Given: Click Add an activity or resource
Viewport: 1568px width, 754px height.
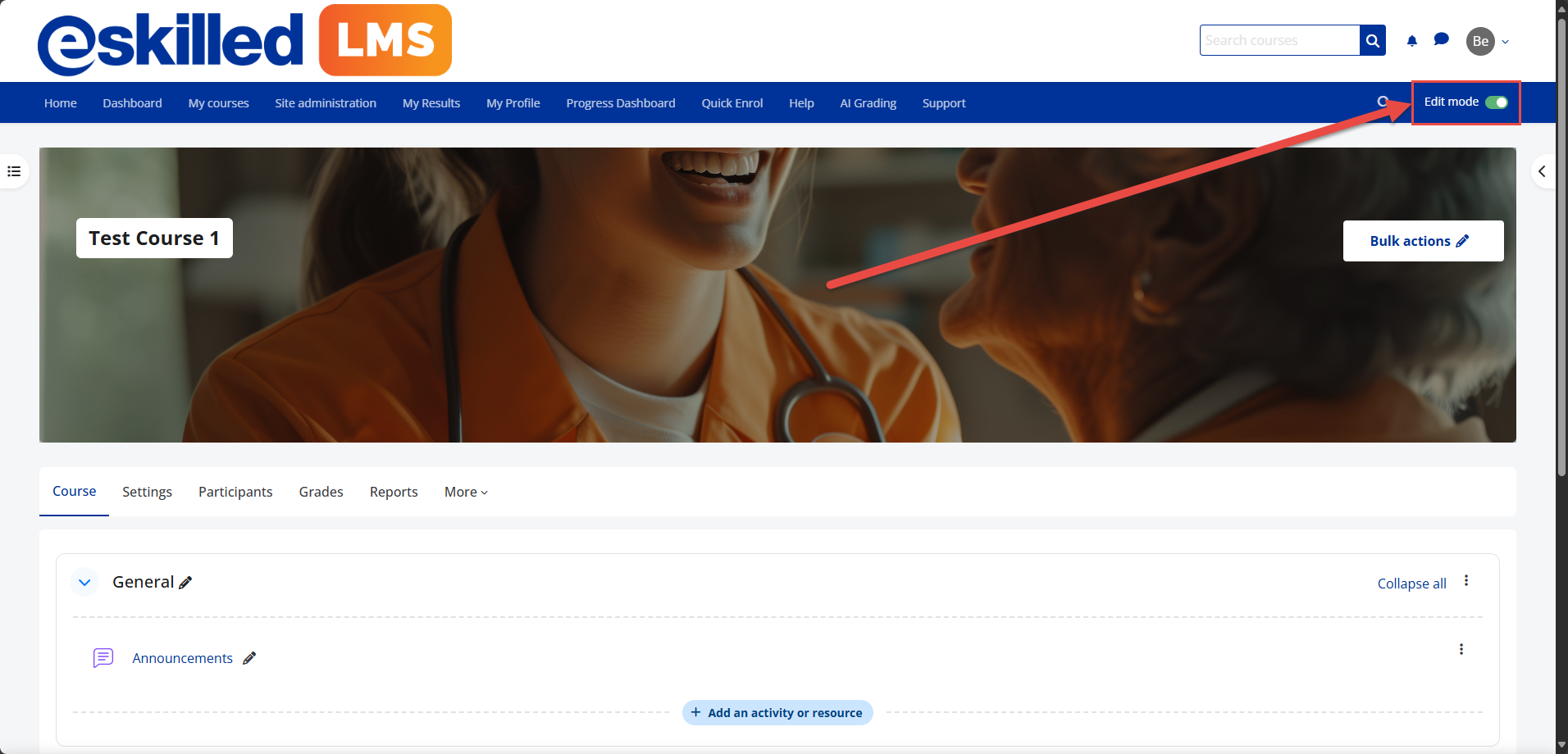Looking at the screenshot, I should click(777, 713).
